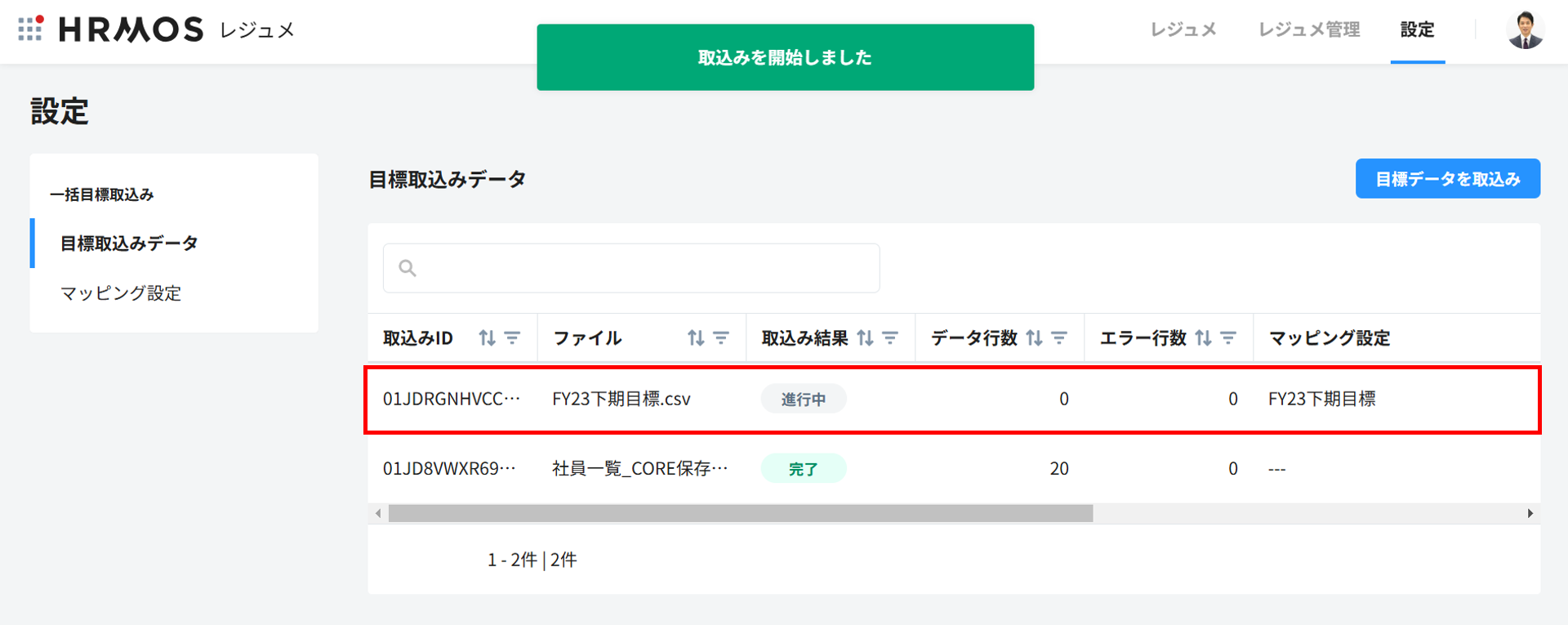Sort table by エラー行数 column
The height and width of the screenshot is (625, 1568).
[1204, 337]
